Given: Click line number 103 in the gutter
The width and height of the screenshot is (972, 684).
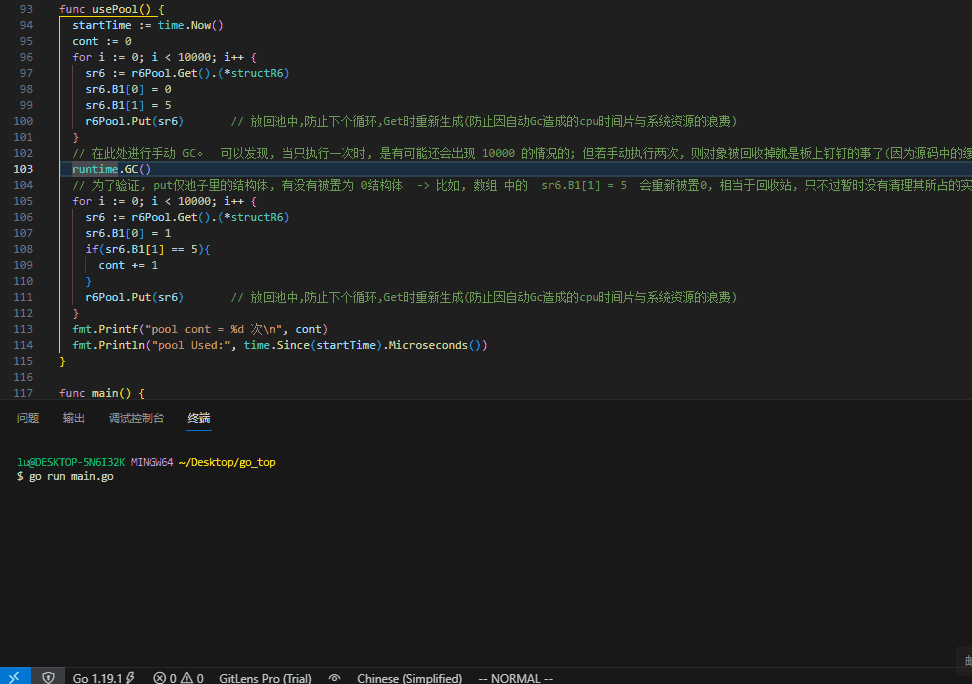Looking at the screenshot, I should [24, 169].
